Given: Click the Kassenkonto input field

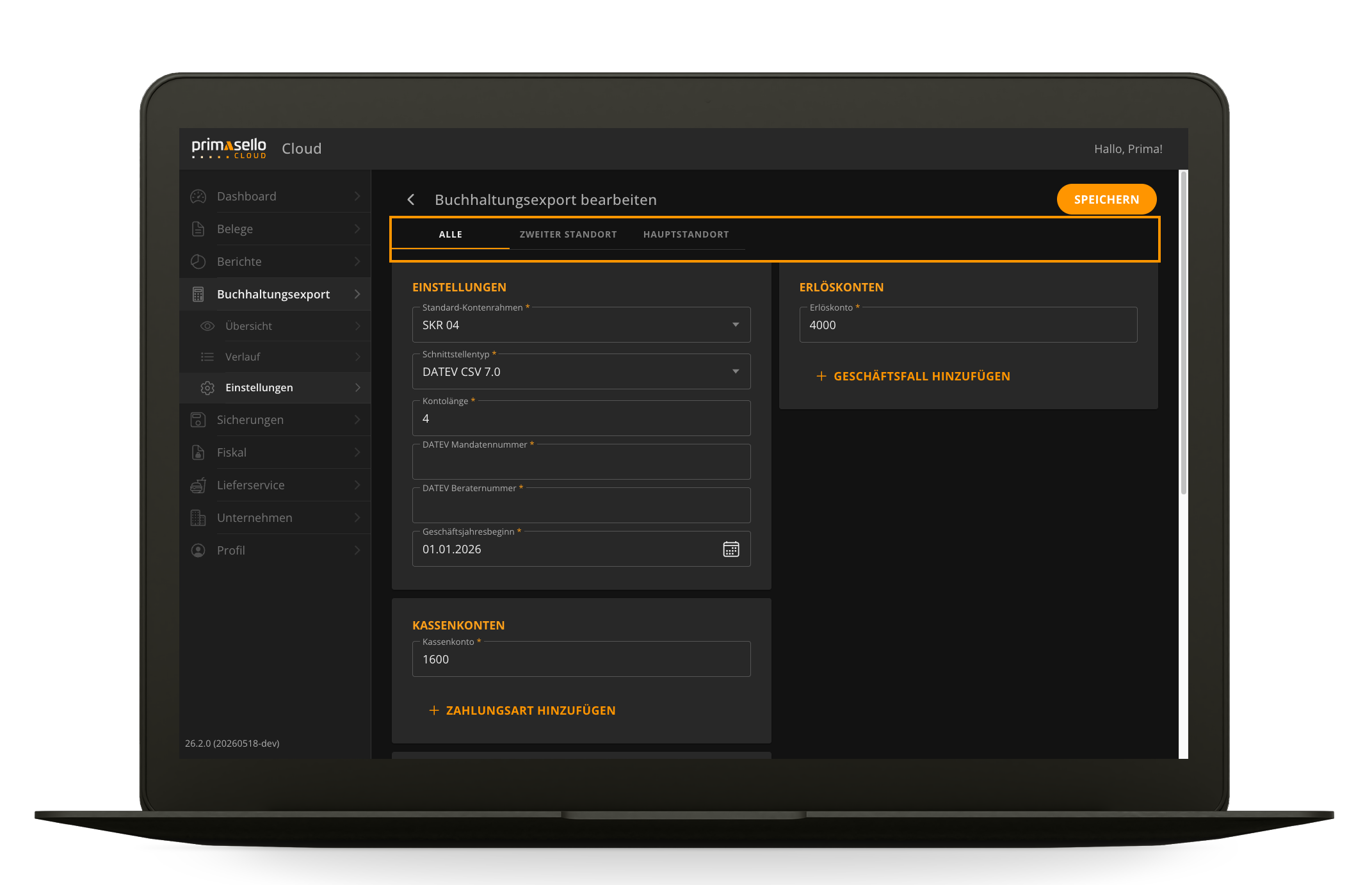Looking at the screenshot, I should pos(581,659).
